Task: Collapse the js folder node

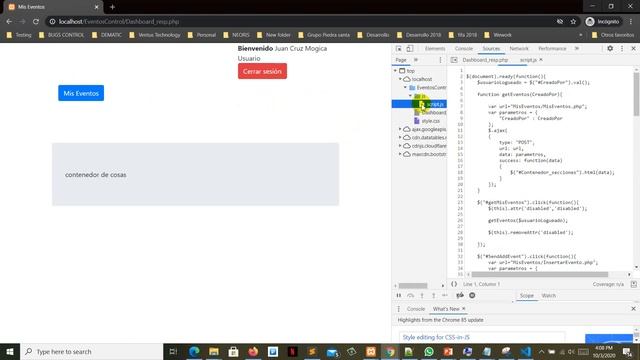Action: (x=410, y=96)
